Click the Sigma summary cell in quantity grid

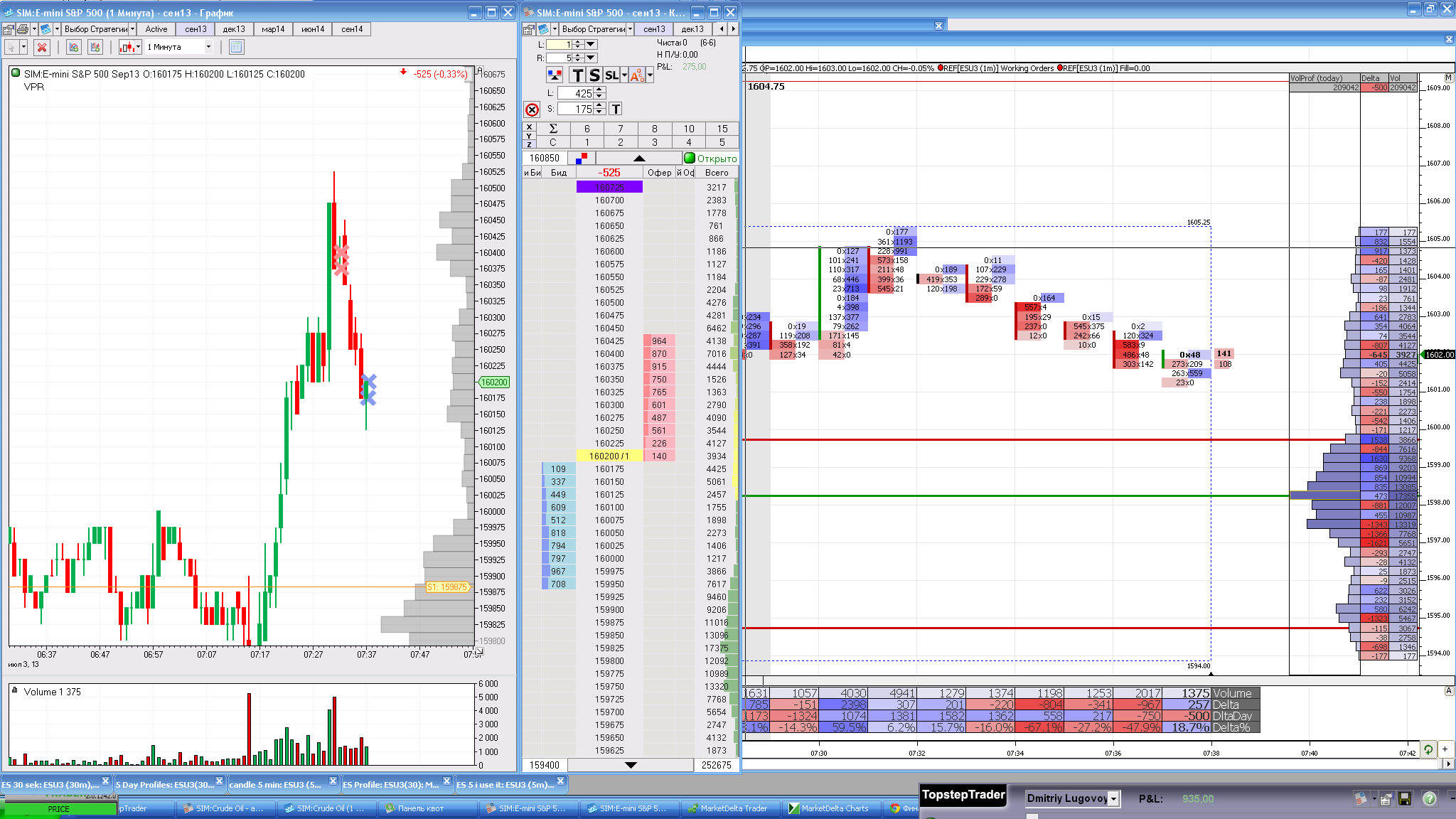click(x=553, y=129)
